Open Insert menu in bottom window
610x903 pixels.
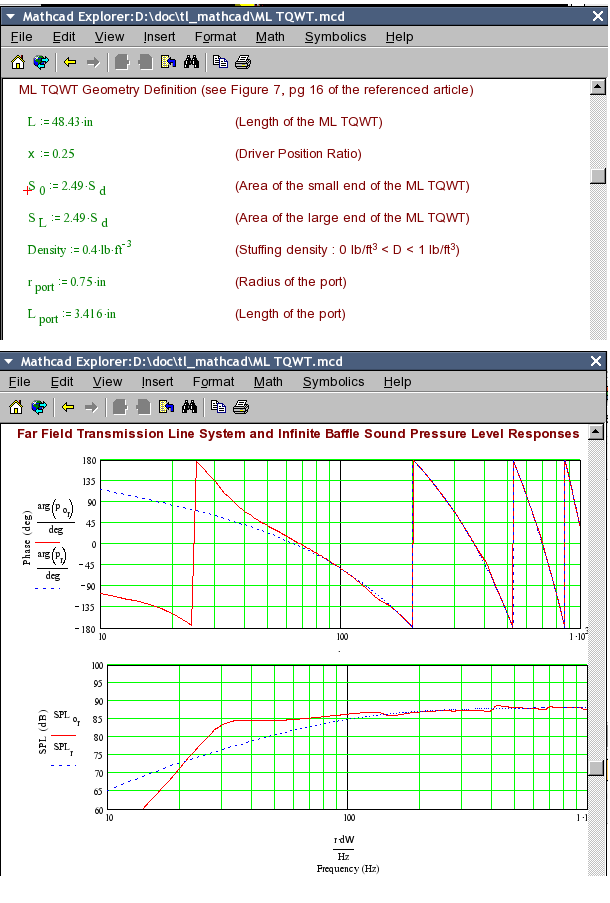[158, 382]
